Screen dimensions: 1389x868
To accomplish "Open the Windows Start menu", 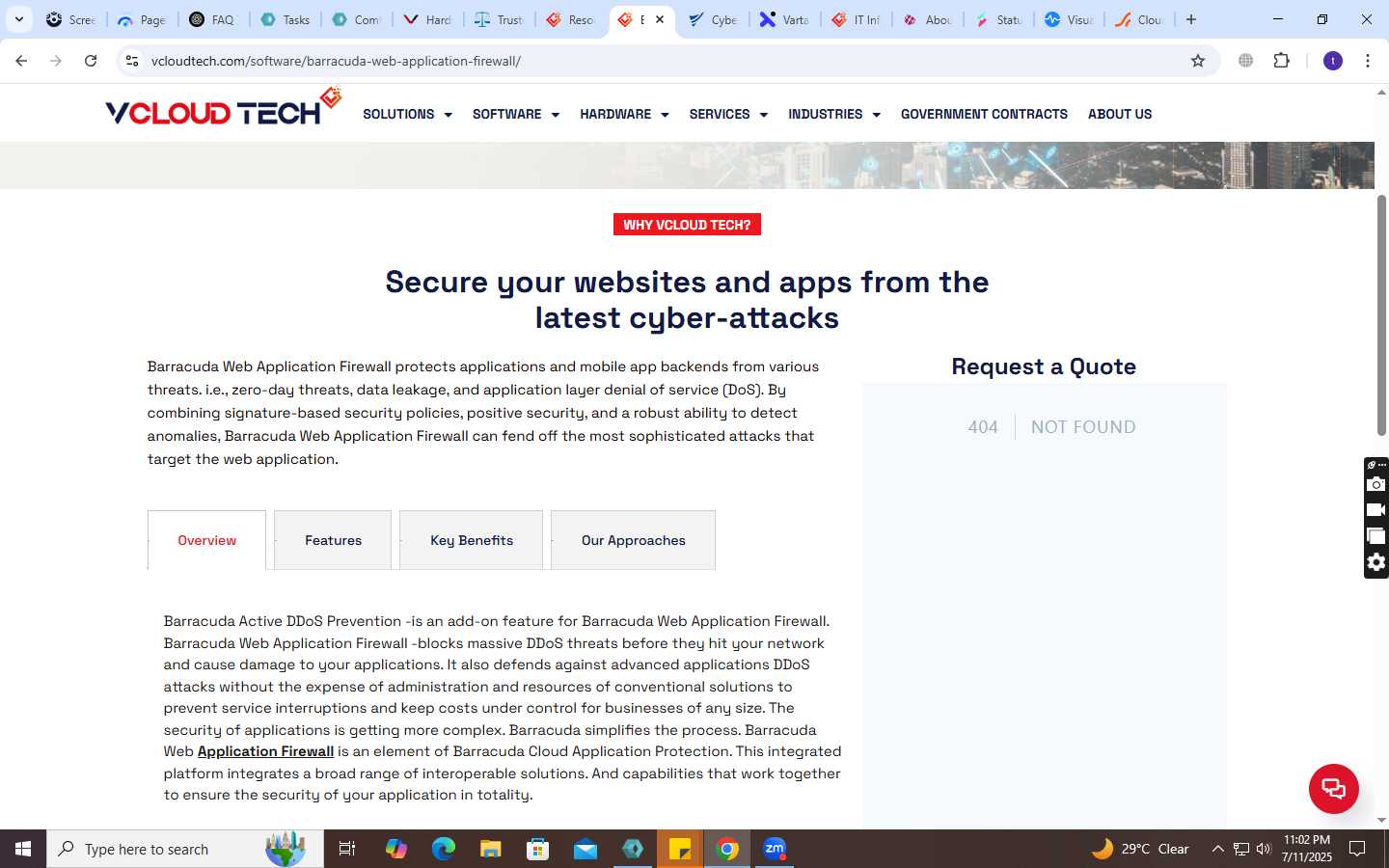I will pyautogui.click(x=23, y=849).
